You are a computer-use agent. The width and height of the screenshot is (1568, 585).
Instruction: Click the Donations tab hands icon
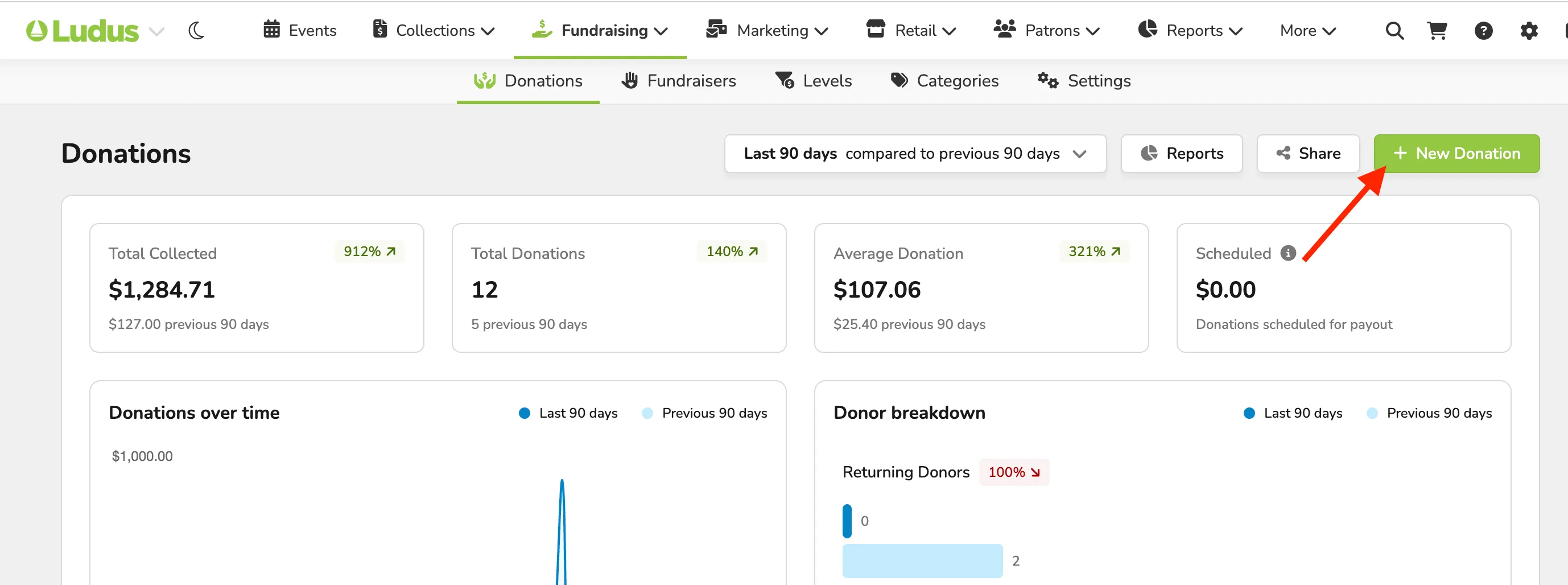(485, 80)
